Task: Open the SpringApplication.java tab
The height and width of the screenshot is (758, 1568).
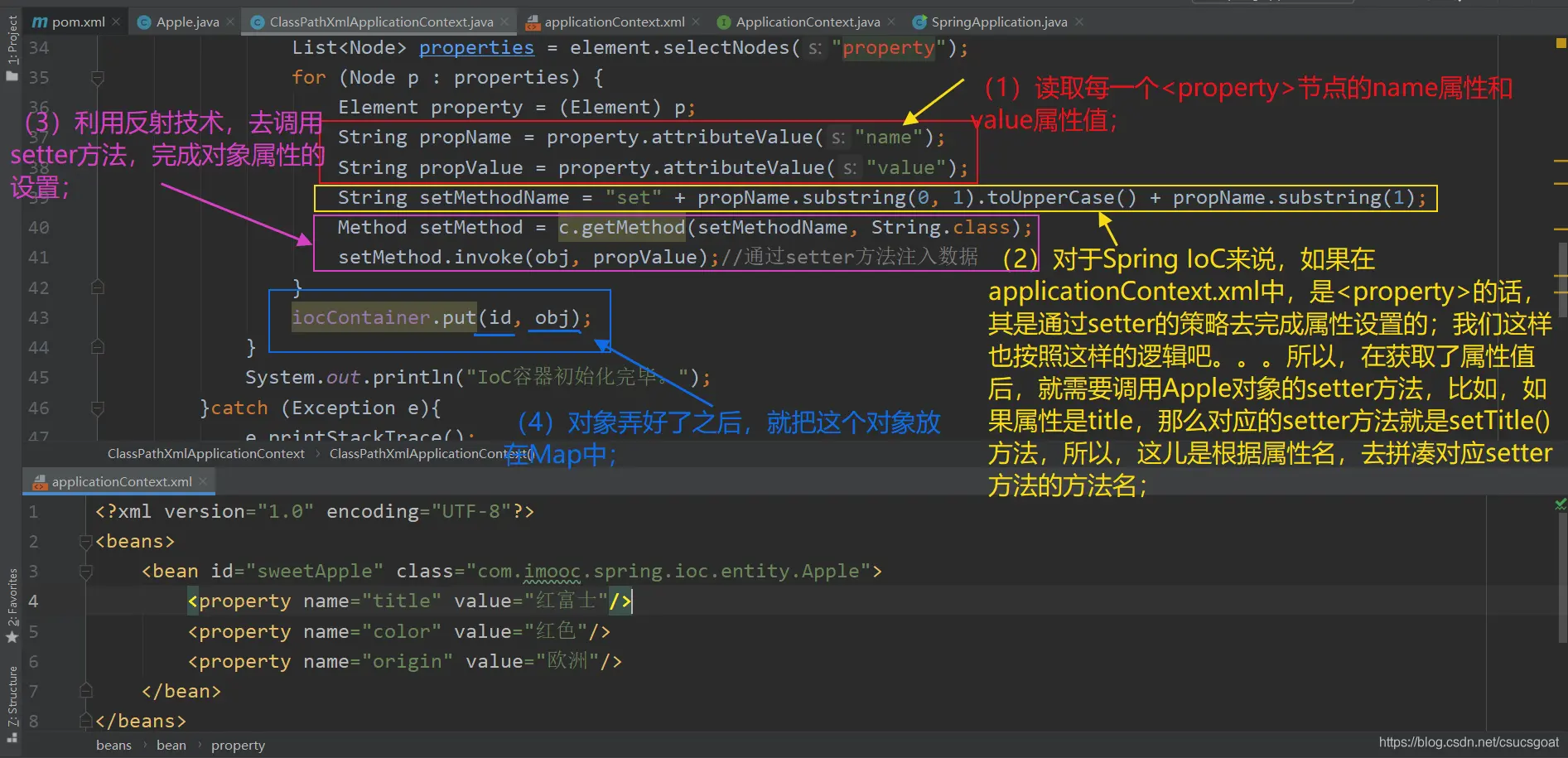Action: 997,22
